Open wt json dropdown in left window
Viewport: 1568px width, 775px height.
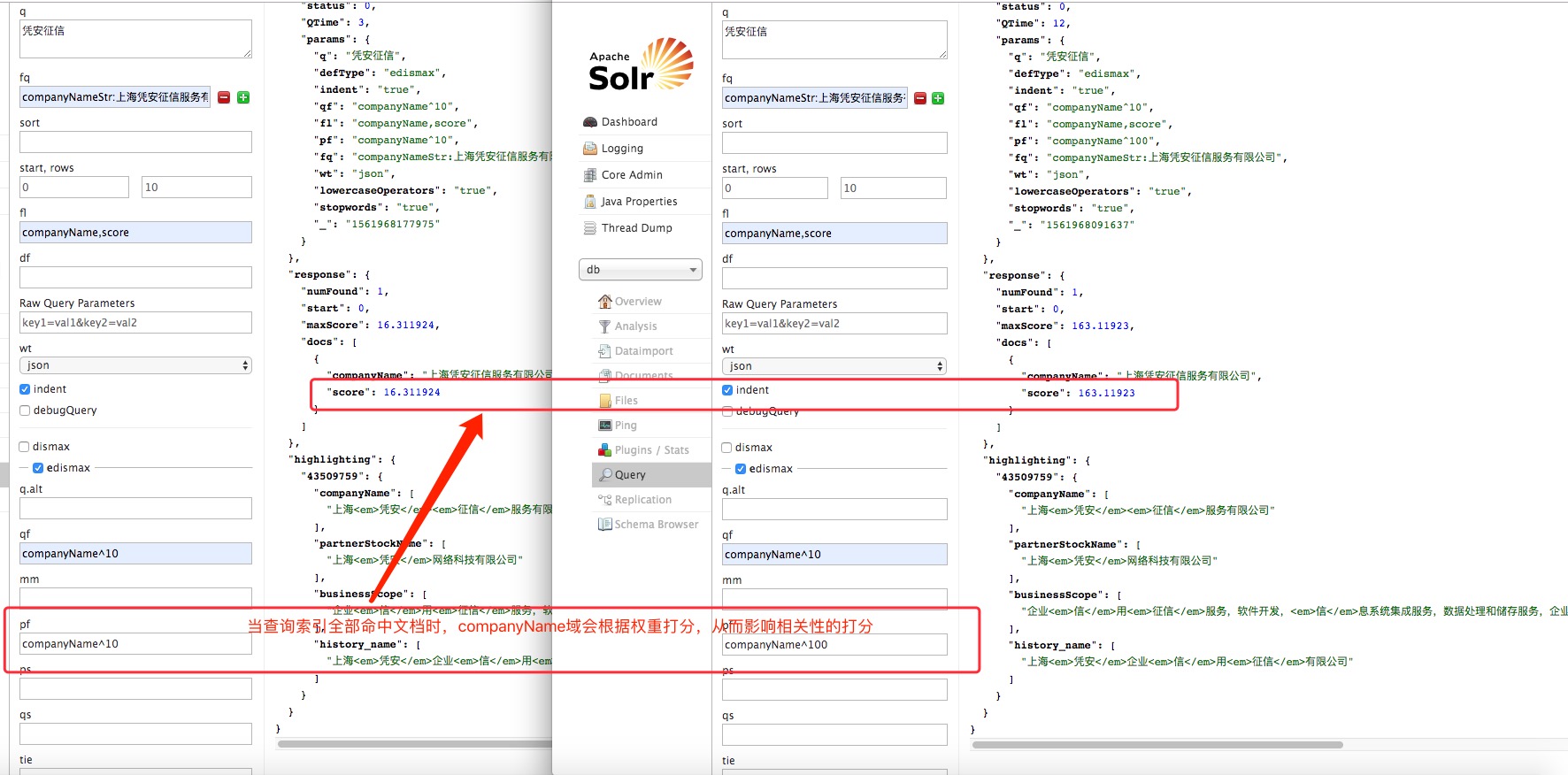click(135, 365)
